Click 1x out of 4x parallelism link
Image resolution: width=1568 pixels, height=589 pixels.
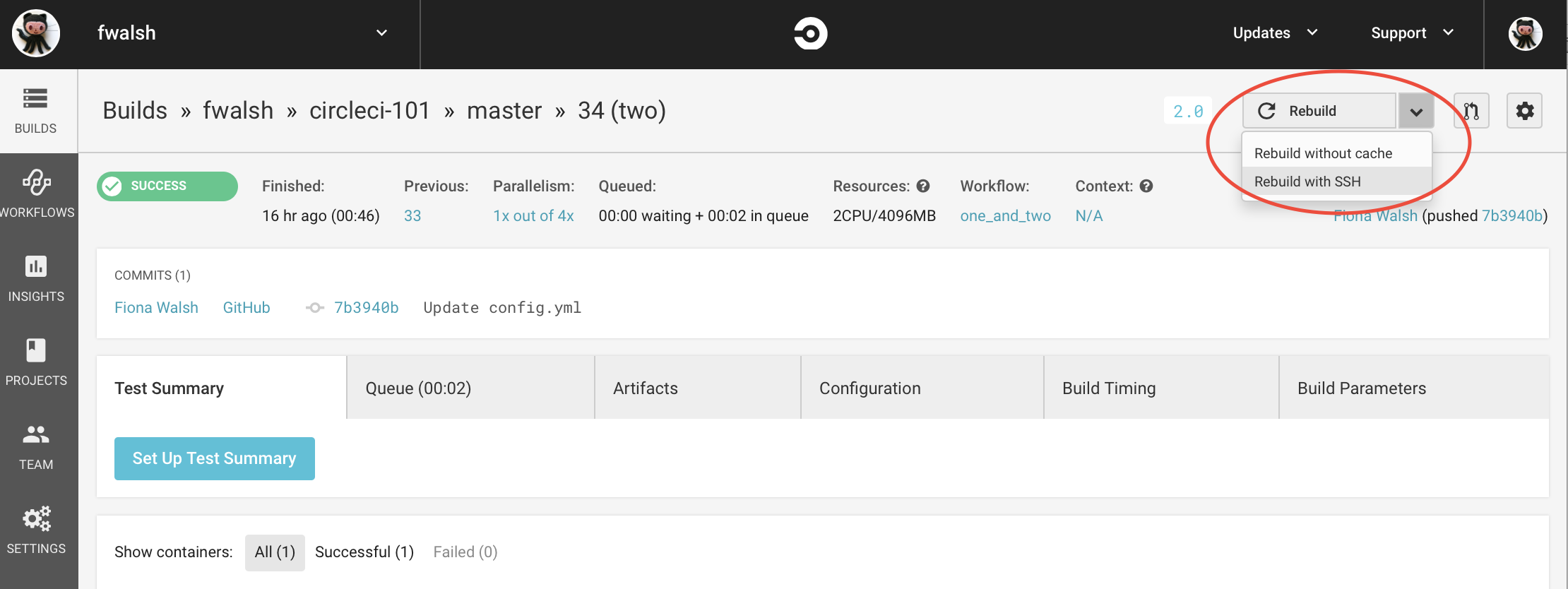pos(533,216)
